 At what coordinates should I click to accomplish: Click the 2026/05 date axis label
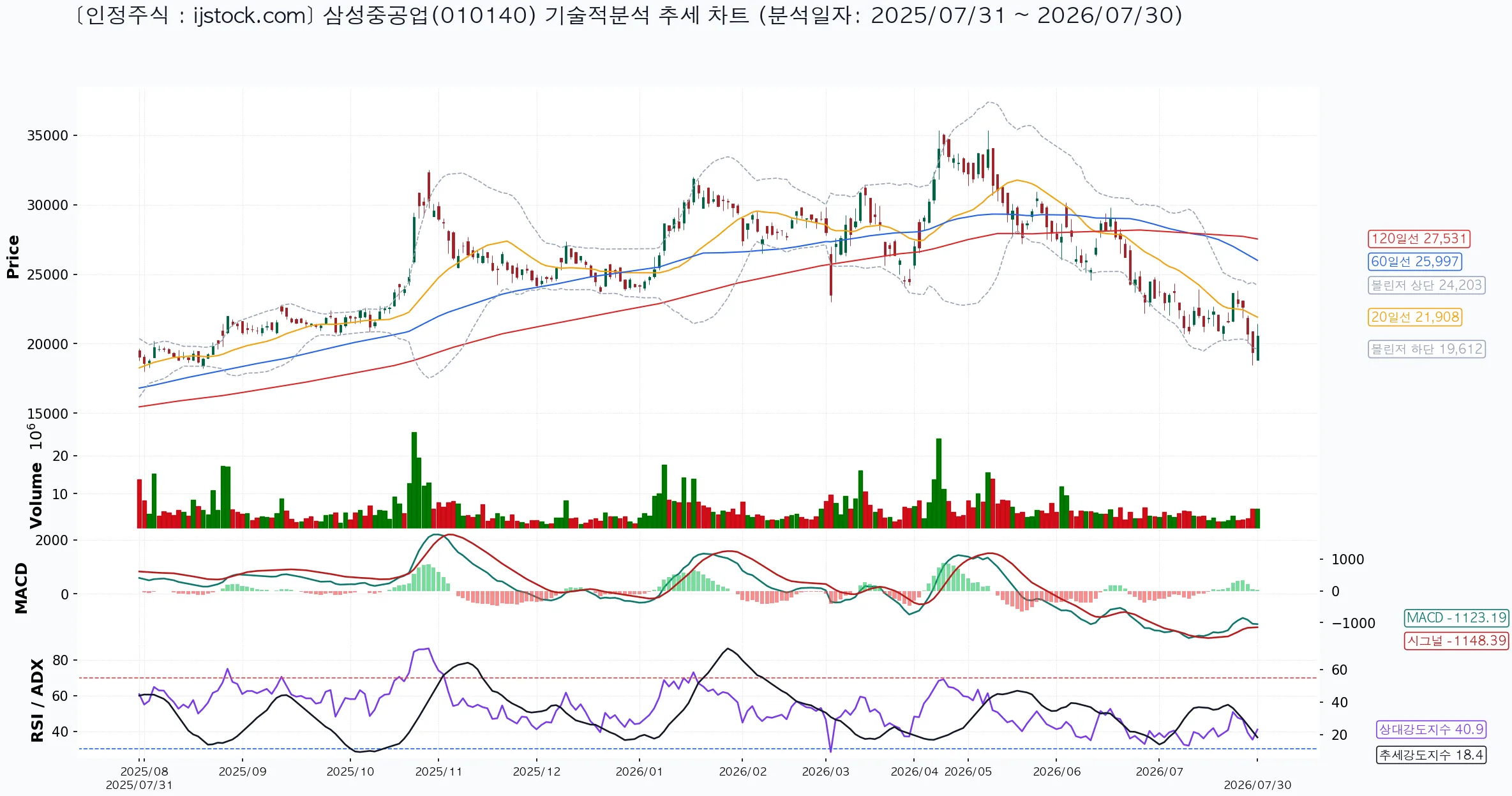(968, 771)
